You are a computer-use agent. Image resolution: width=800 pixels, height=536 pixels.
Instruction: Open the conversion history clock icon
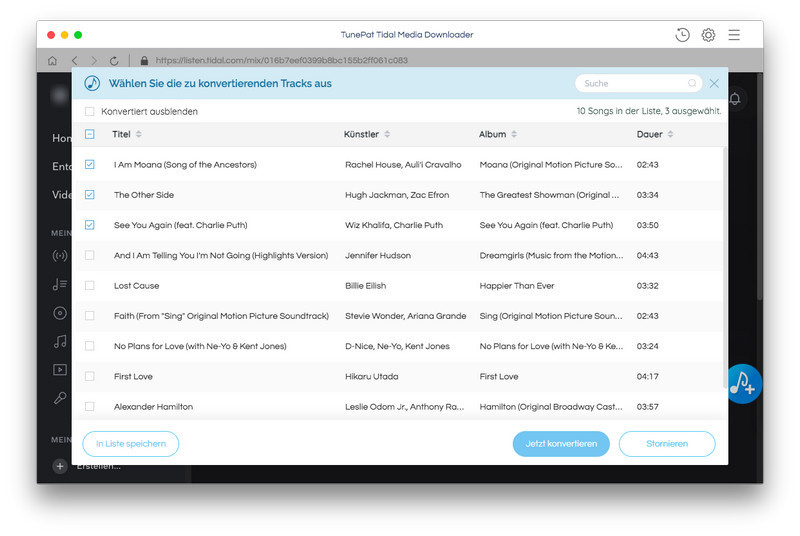click(x=682, y=35)
